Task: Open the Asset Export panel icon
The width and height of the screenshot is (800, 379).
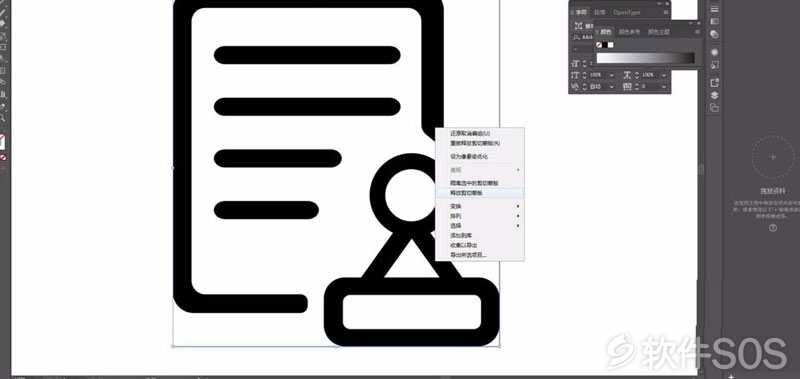Action: pyautogui.click(x=714, y=82)
